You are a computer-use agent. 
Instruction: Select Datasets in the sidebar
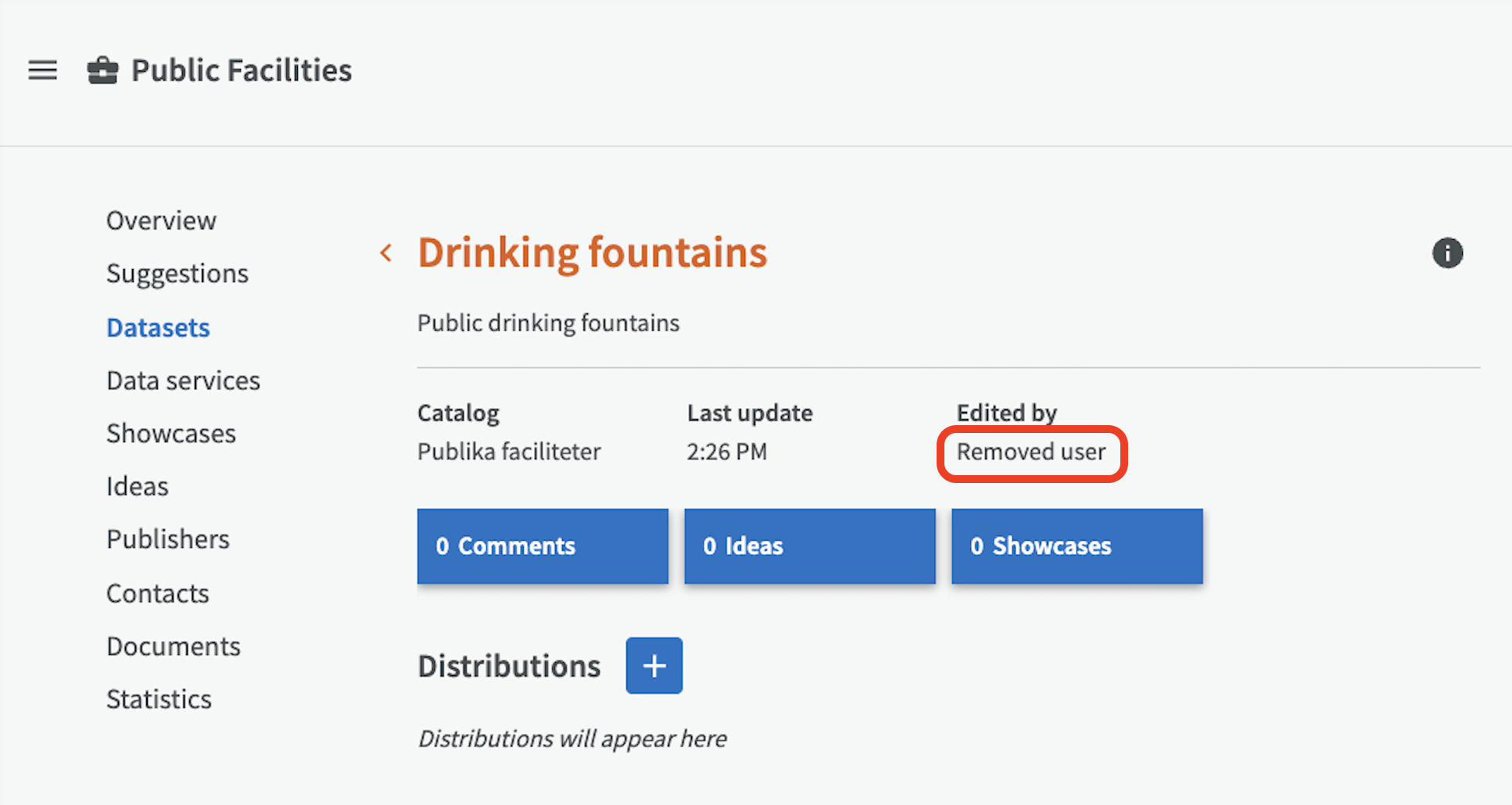point(158,327)
